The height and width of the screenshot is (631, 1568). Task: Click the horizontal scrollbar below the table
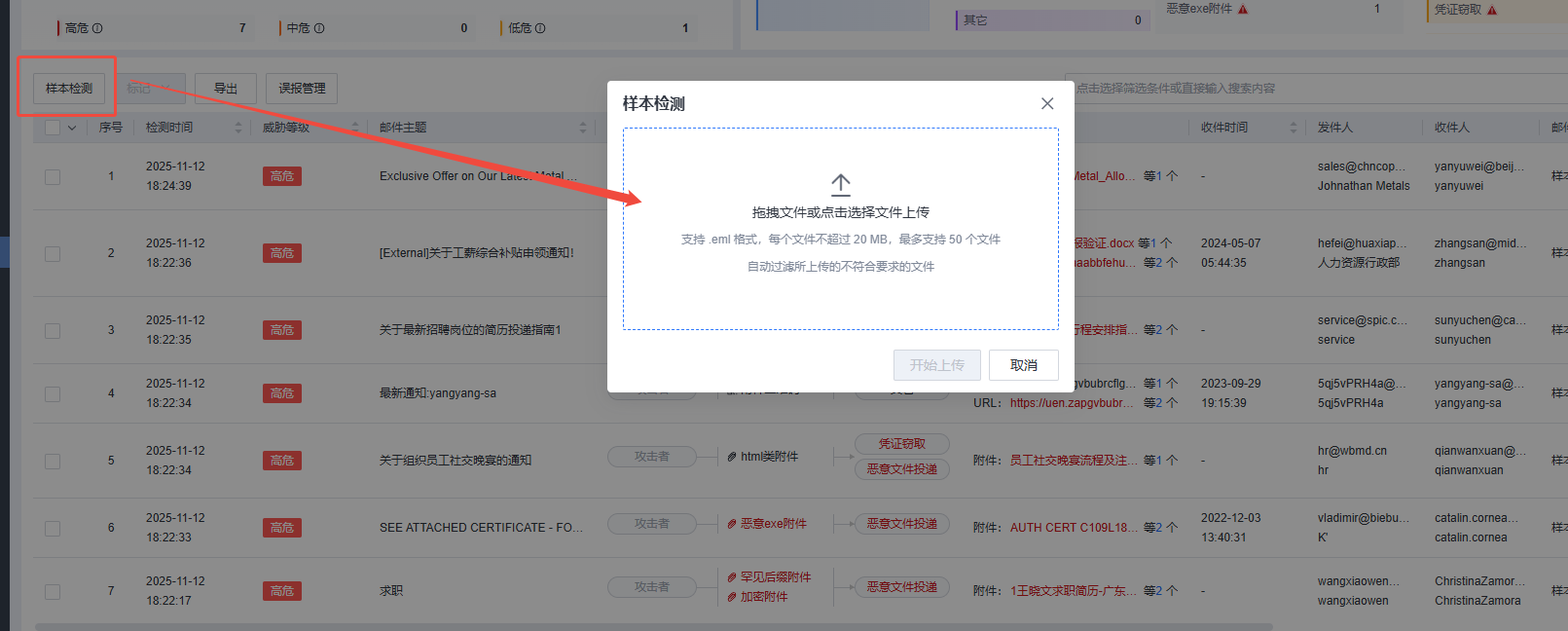[652, 626]
